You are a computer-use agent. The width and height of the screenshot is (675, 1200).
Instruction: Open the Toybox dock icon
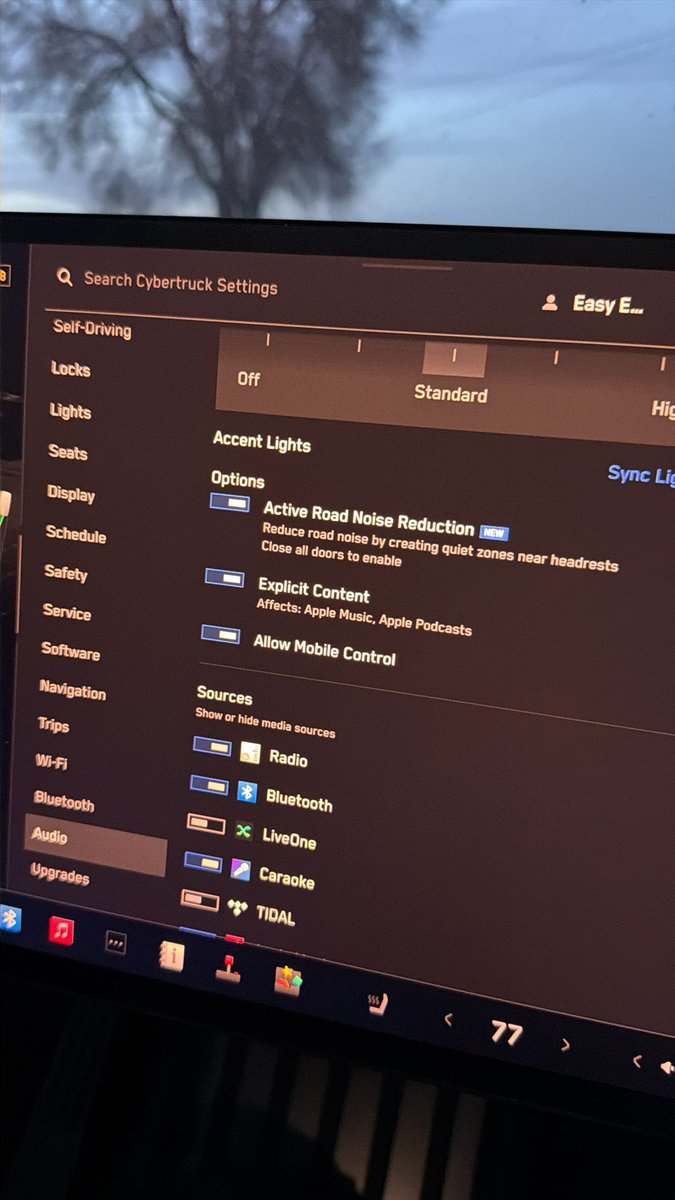click(288, 979)
